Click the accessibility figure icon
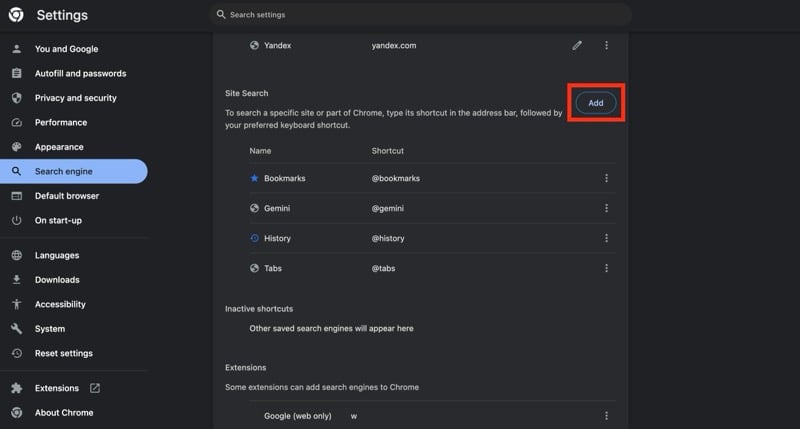This screenshot has width=800, height=429. tap(16, 304)
